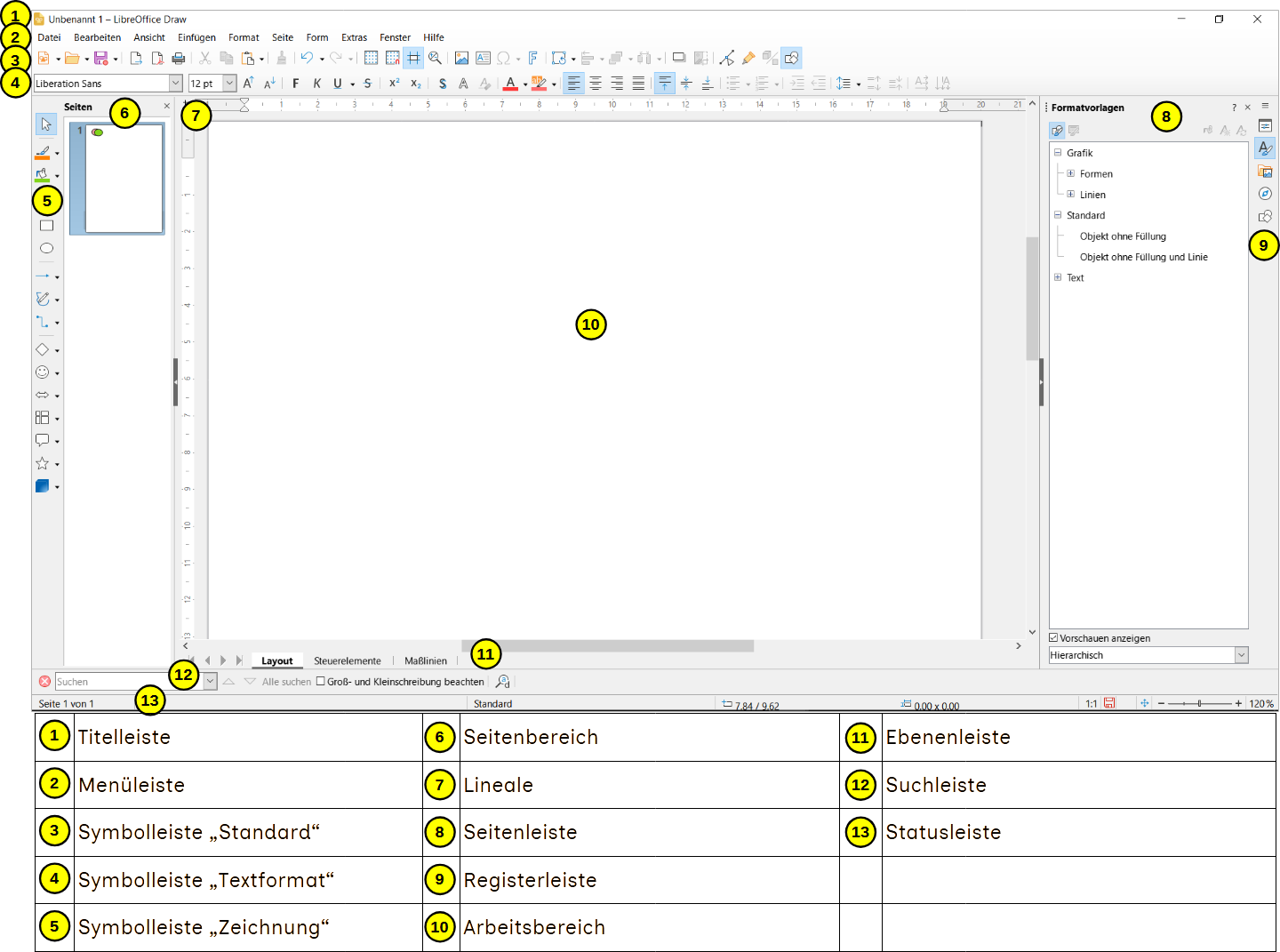Click the Cut scissors icon
1280x952 pixels.
pos(205,59)
